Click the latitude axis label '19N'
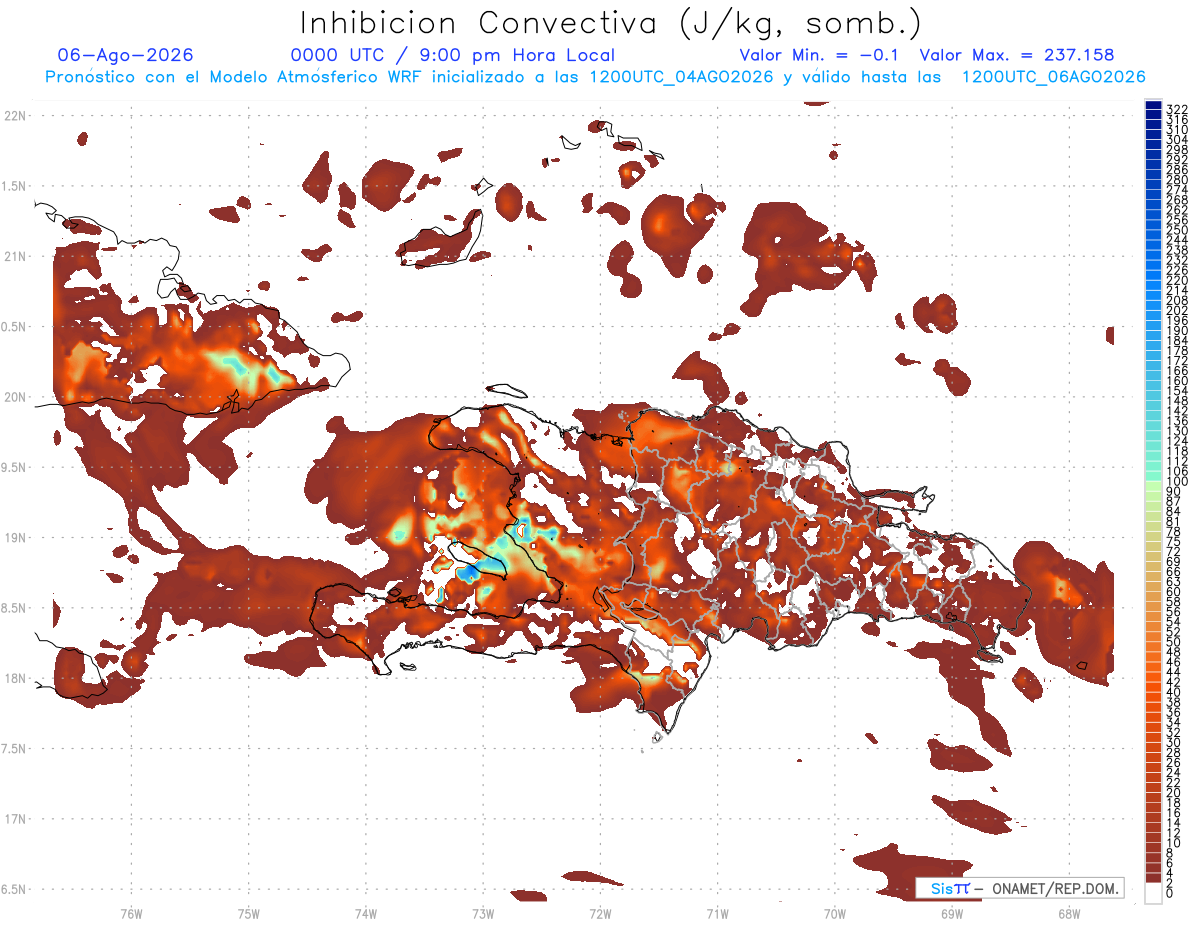1200x927 pixels. click(x=15, y=538)
